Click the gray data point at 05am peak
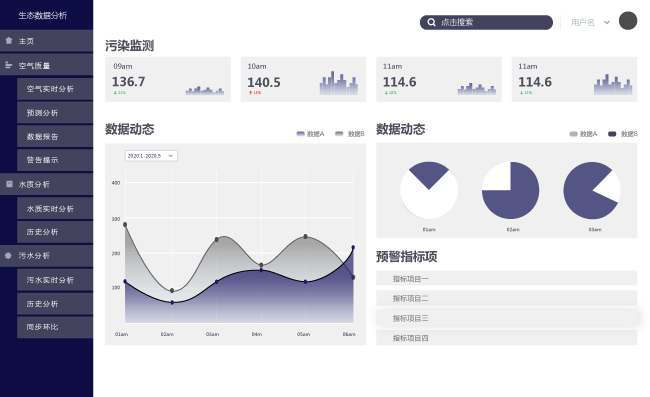Image resolution: width=650 pixels, height=397 pixels. pos(306,237)
